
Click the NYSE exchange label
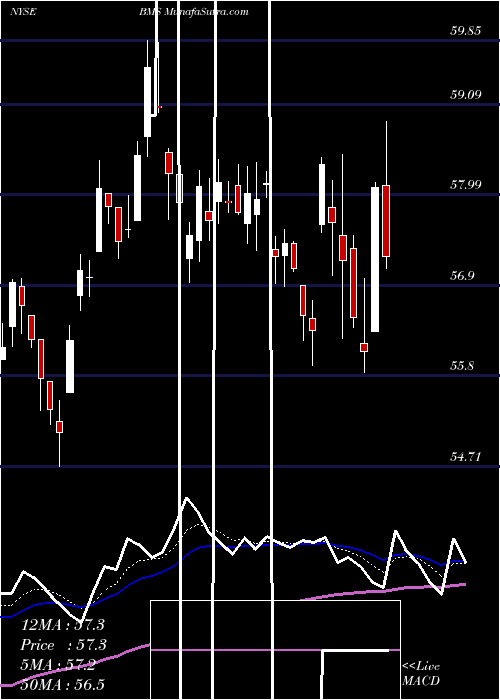pos(23,12)
